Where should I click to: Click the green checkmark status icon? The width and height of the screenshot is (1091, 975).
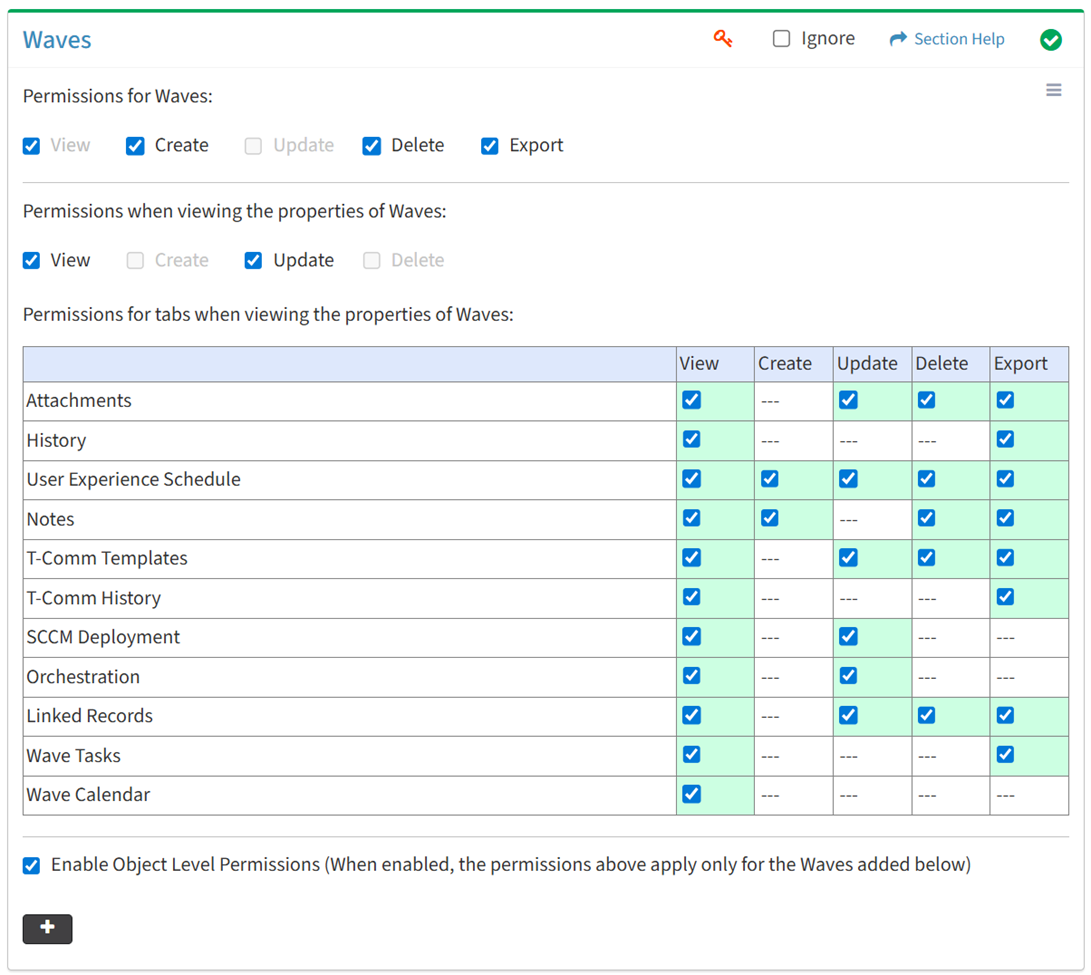(1050, 40)
